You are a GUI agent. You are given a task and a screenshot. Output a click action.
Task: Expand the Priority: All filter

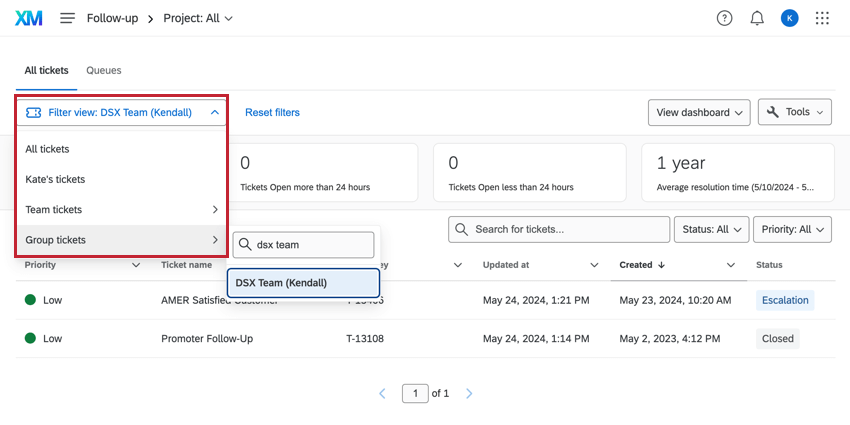click(x=792, y=230)
